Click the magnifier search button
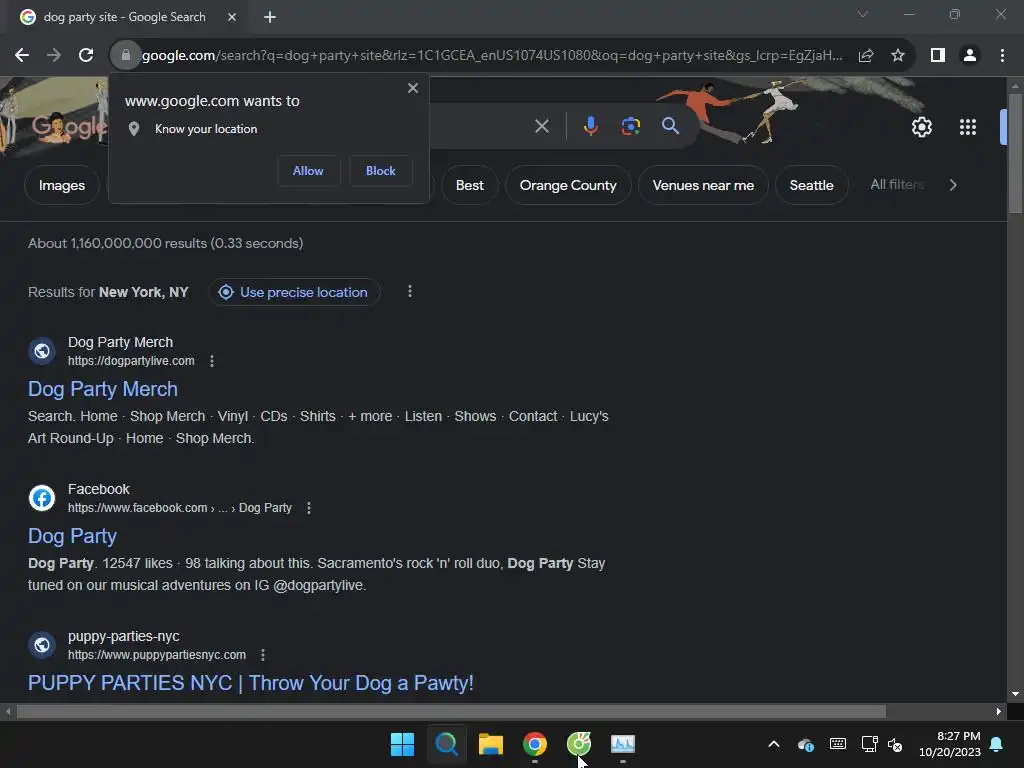 click(671, 126)
